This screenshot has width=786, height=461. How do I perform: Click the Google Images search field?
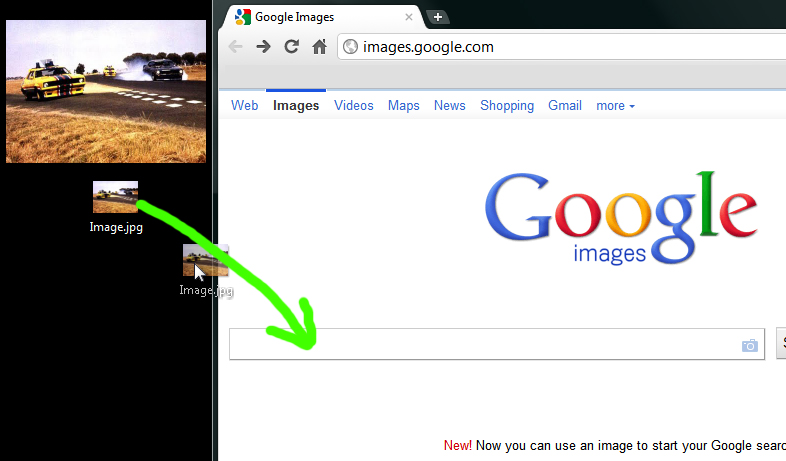(x=497, y=344)
